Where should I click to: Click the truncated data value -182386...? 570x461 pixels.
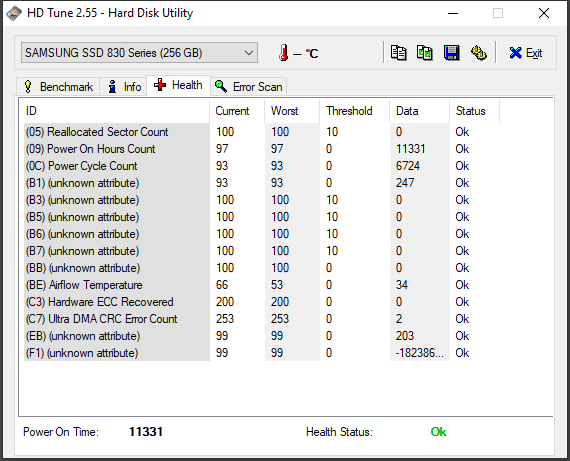pyautogui.click(x=420, y=353)
